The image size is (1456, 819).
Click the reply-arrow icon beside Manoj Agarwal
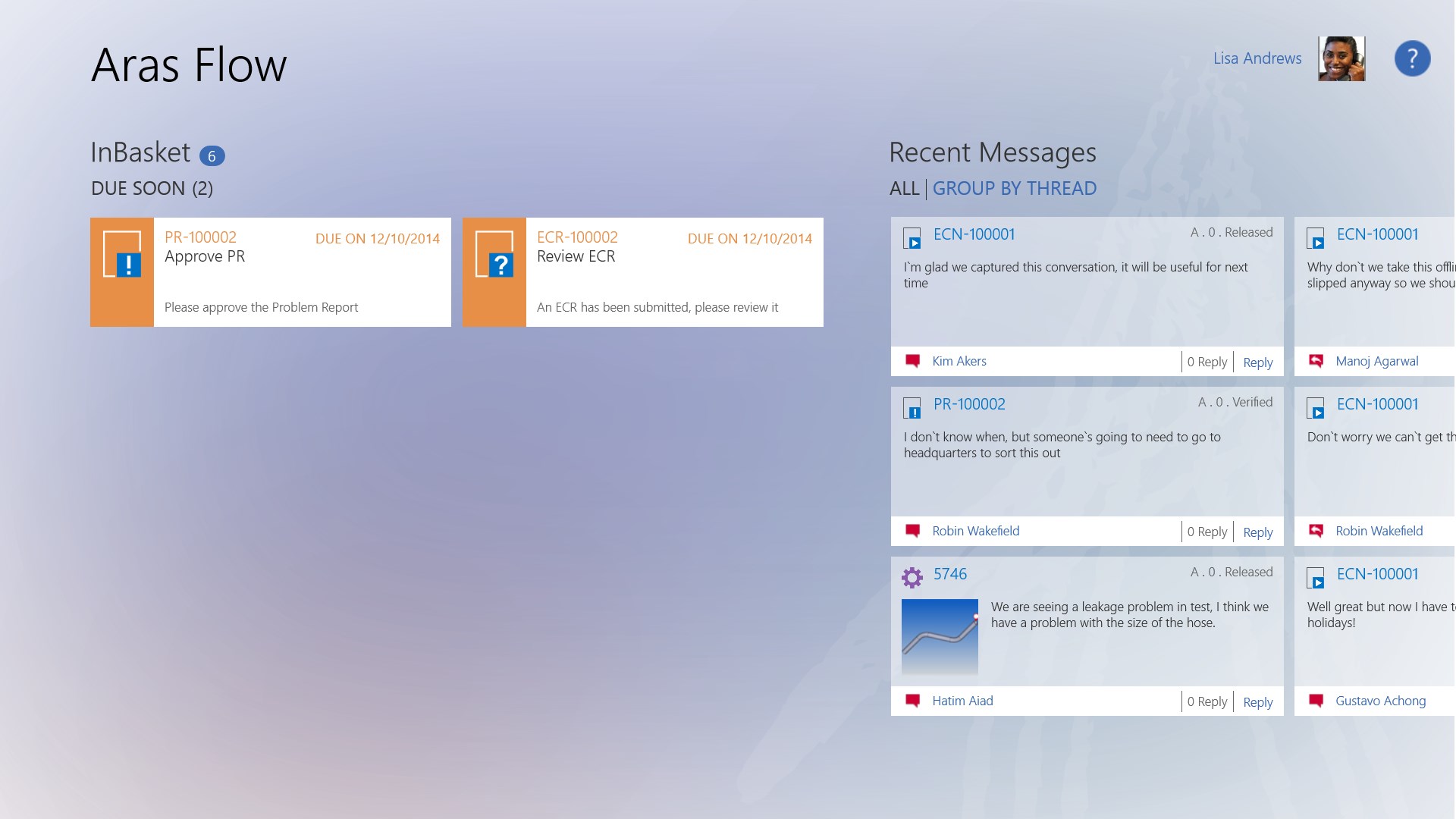(1316, 360)
